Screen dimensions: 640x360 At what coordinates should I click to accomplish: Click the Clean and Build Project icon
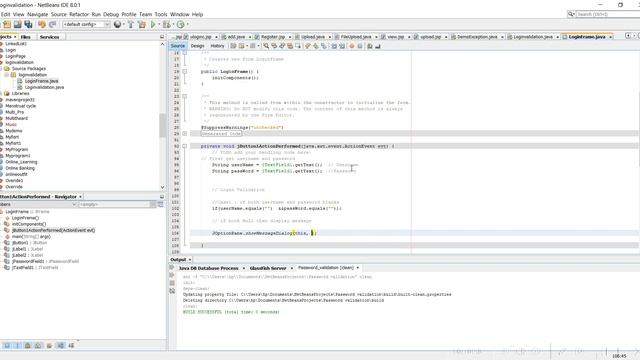(142, 24)
